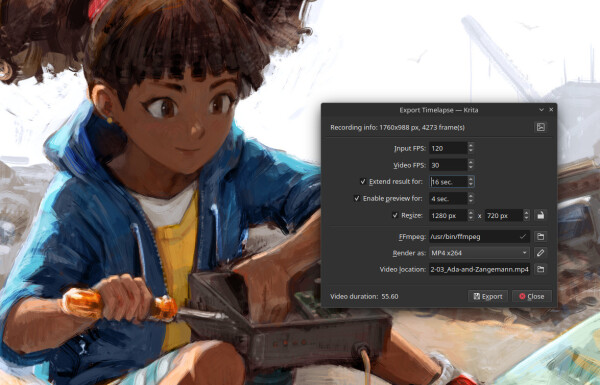The height and width of the screenshot is (385, 600).
Task: Click the Extend result 16 sec. field
Action: click(448, 182)
